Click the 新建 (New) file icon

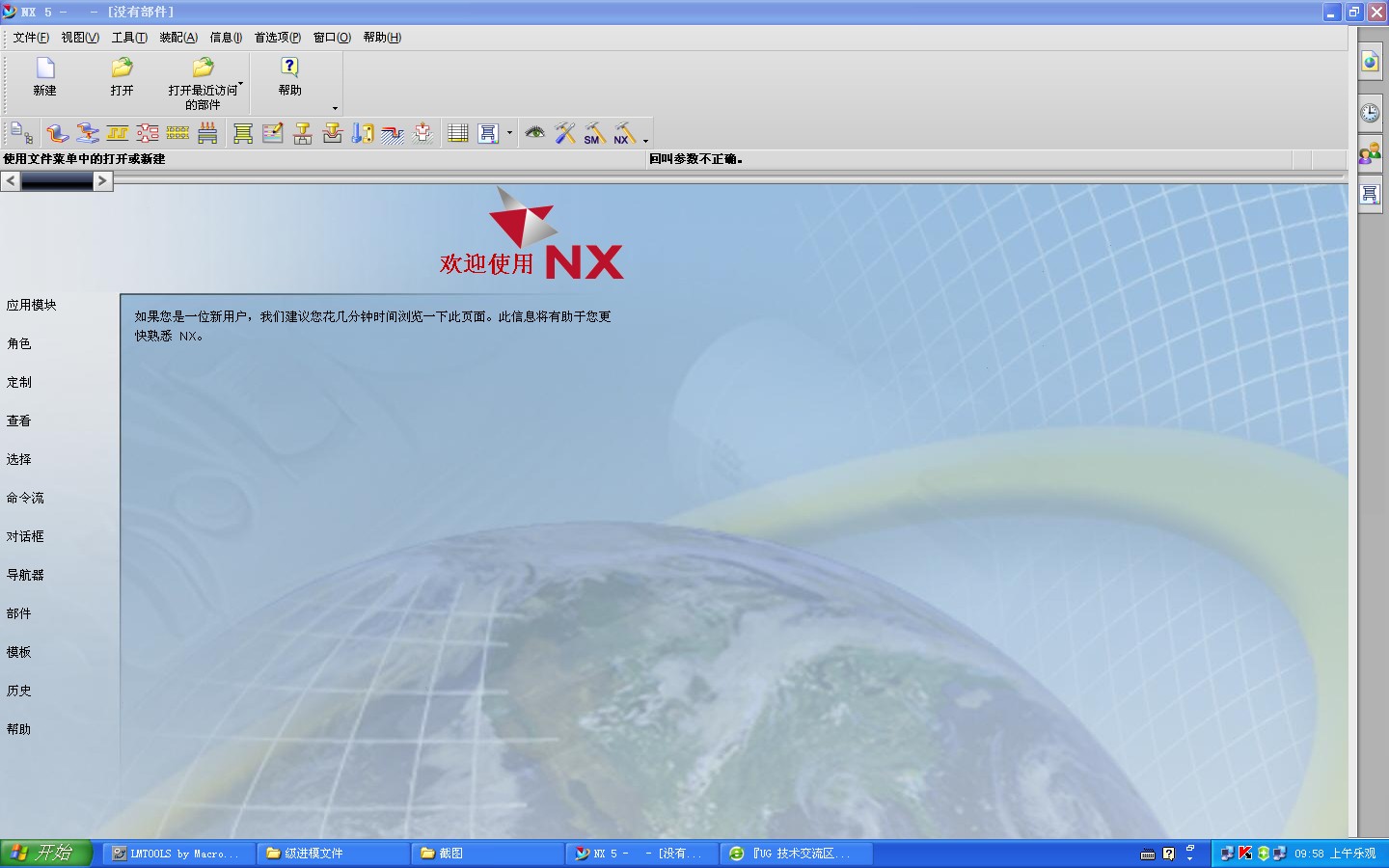[44, 77]
